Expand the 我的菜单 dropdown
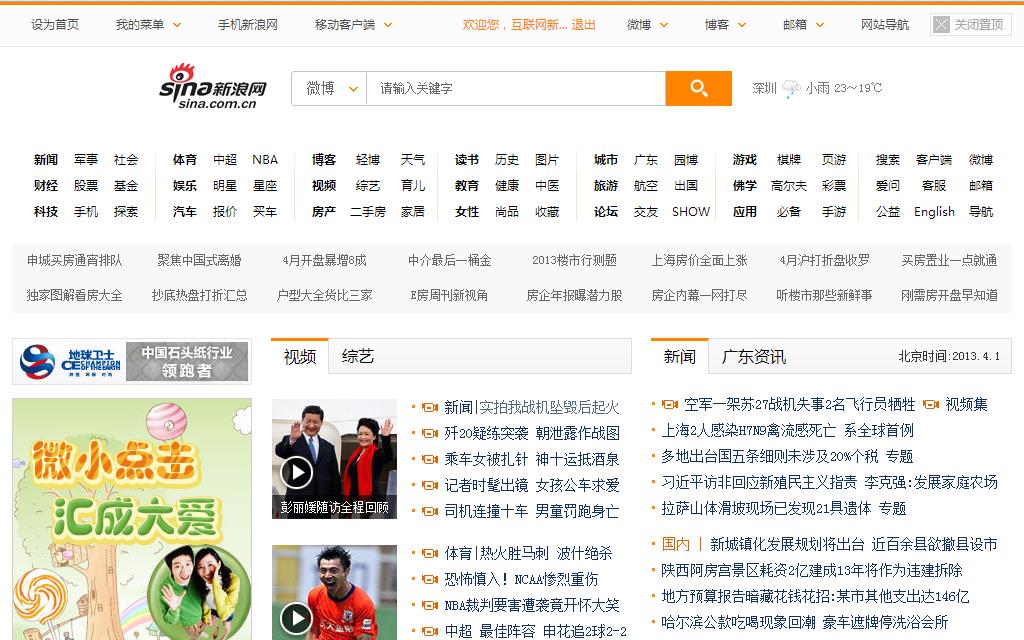The width and height of the screenshot is (1024, 640). tap(148, 24)
